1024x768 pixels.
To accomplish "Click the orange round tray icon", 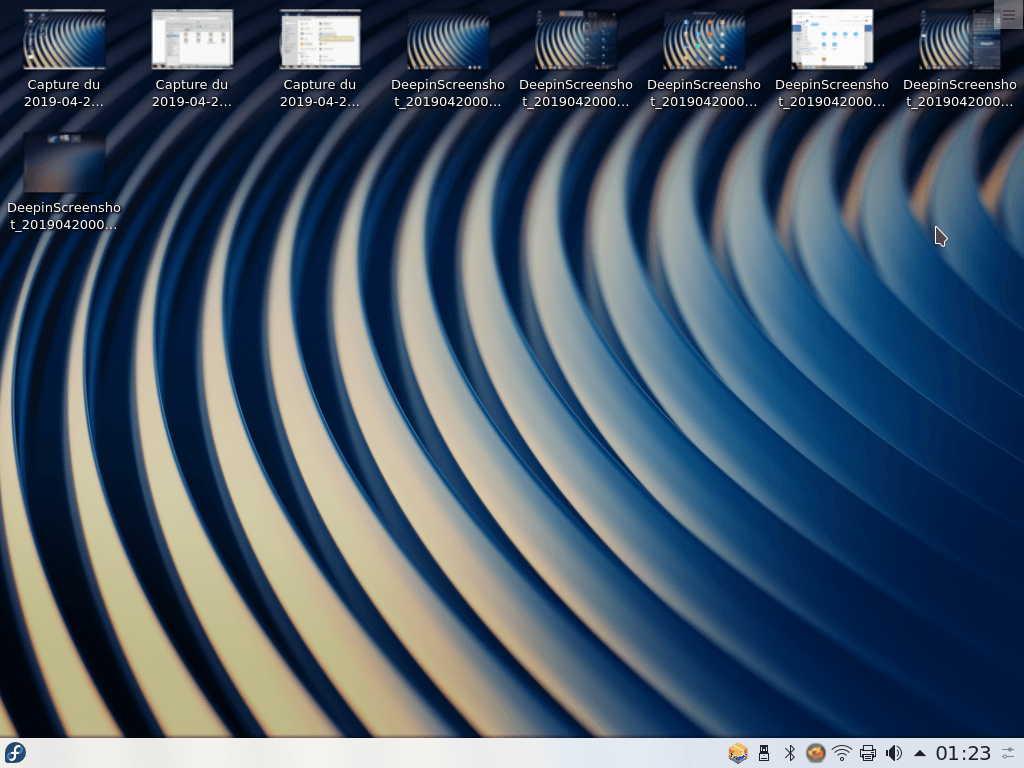I will click(816, 753).
